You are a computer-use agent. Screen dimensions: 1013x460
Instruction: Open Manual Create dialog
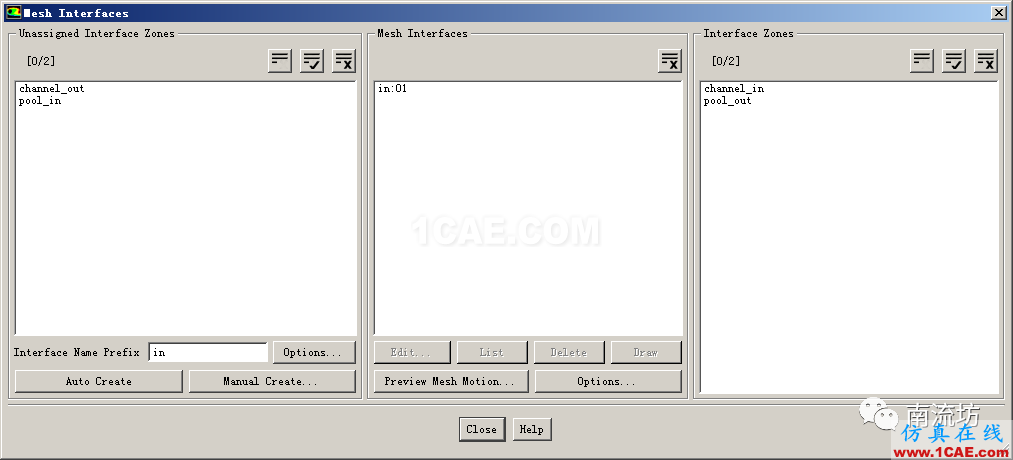pos(272,381)
